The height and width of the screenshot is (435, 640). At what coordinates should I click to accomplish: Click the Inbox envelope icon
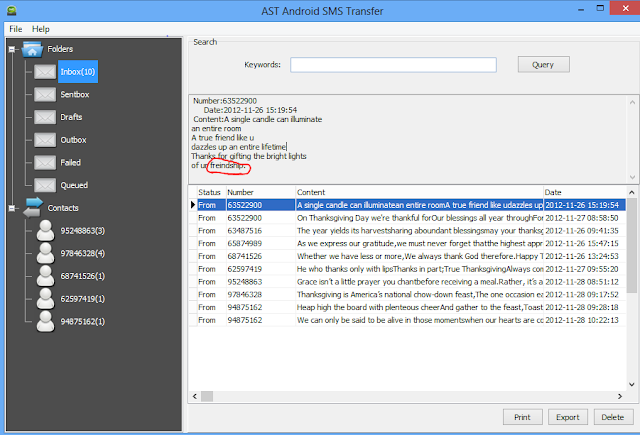[45, 72]
